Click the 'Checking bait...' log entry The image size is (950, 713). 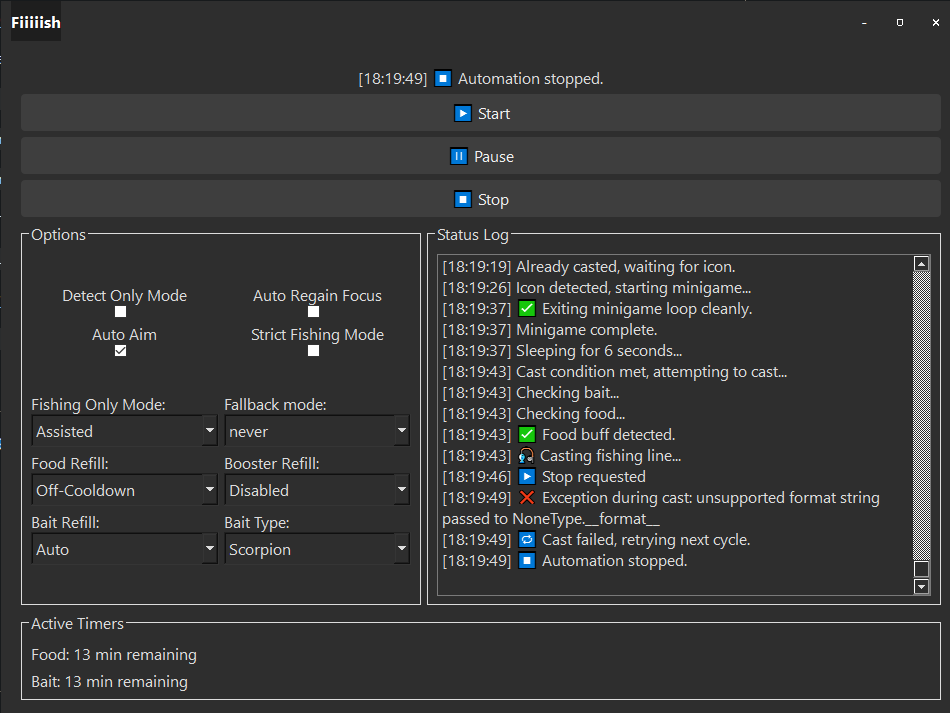pyautogui.click(x=531, y=393)
